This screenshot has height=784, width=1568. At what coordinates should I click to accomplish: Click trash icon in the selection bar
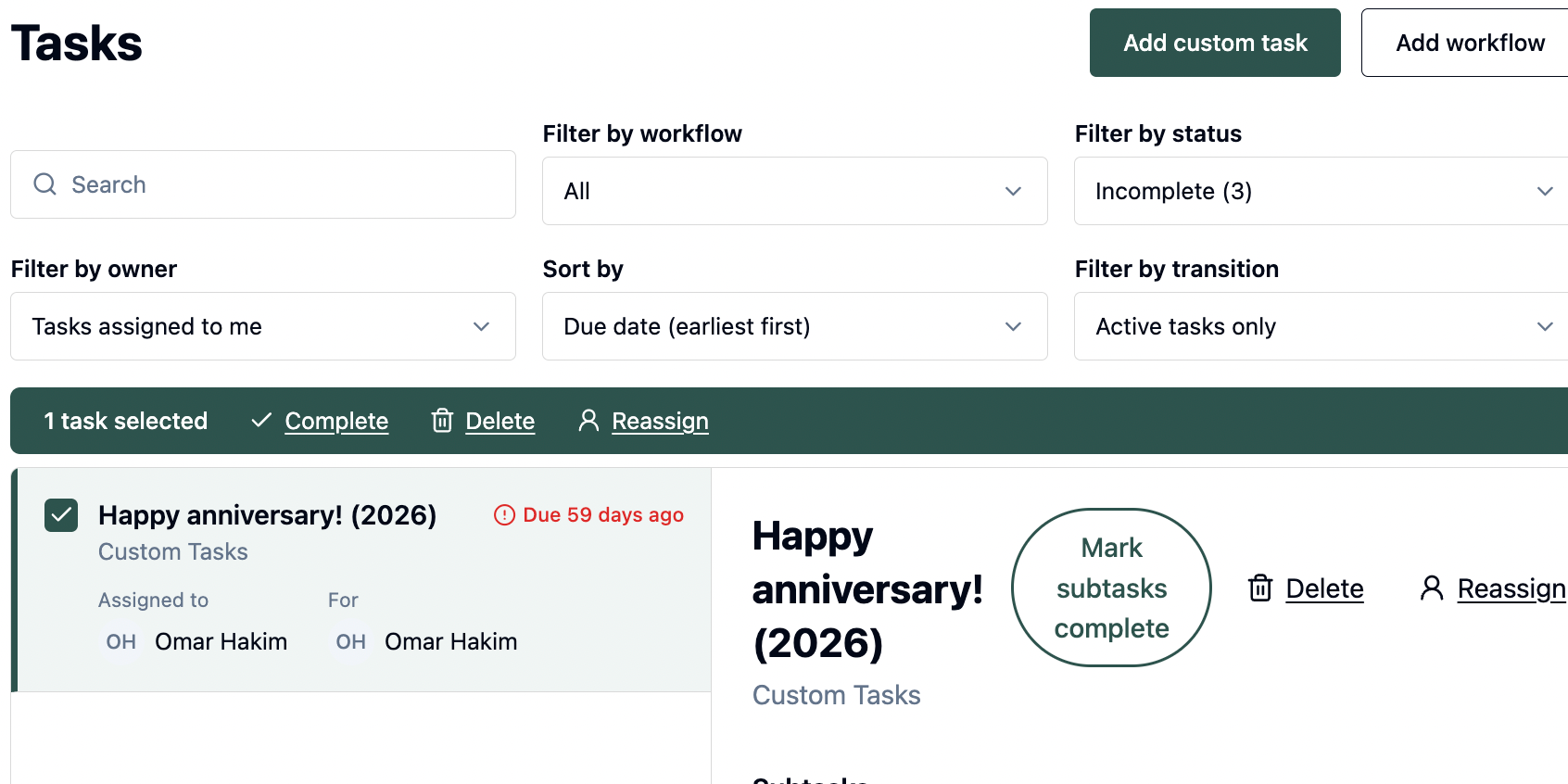(442, 421)
